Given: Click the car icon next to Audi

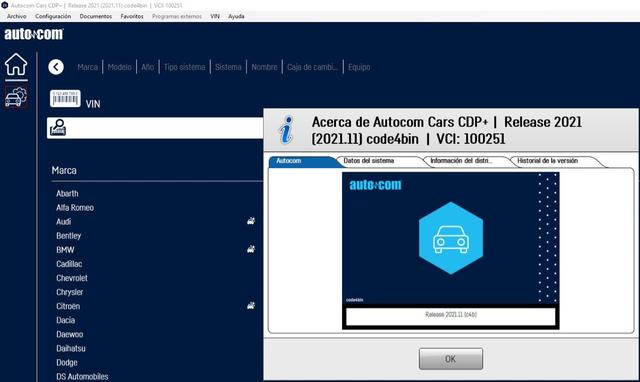Looking at the screenshot, I should coord(251,221).
